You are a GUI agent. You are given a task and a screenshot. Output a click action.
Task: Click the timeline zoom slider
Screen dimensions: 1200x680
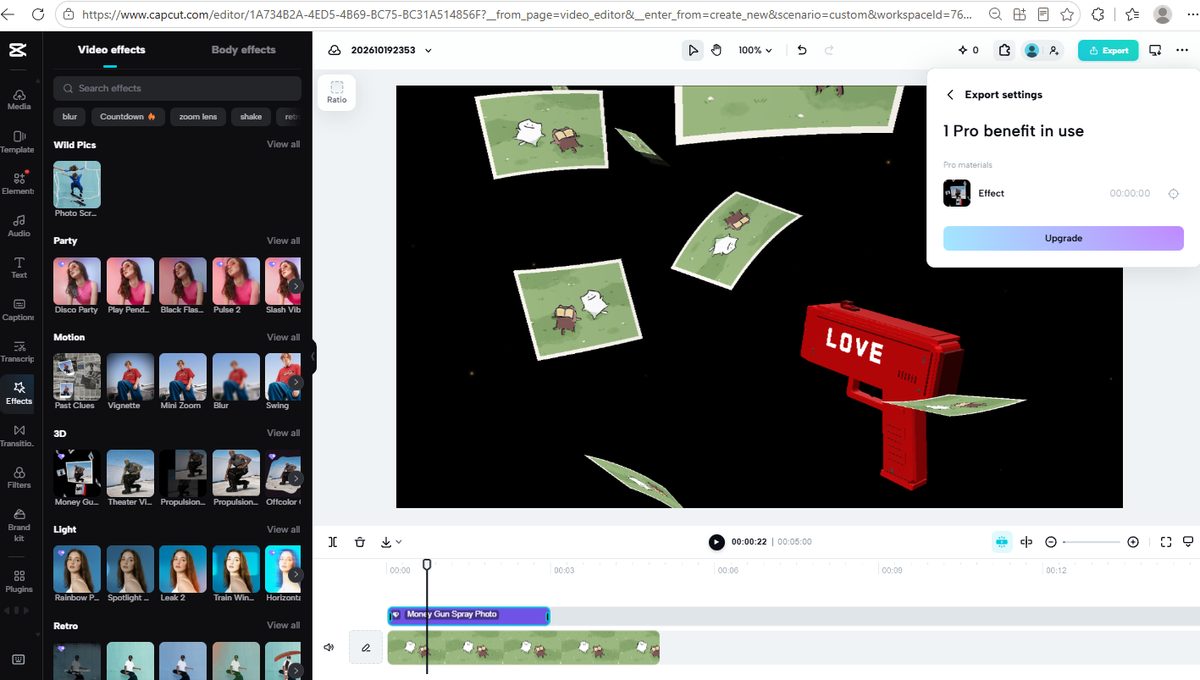1092,542
